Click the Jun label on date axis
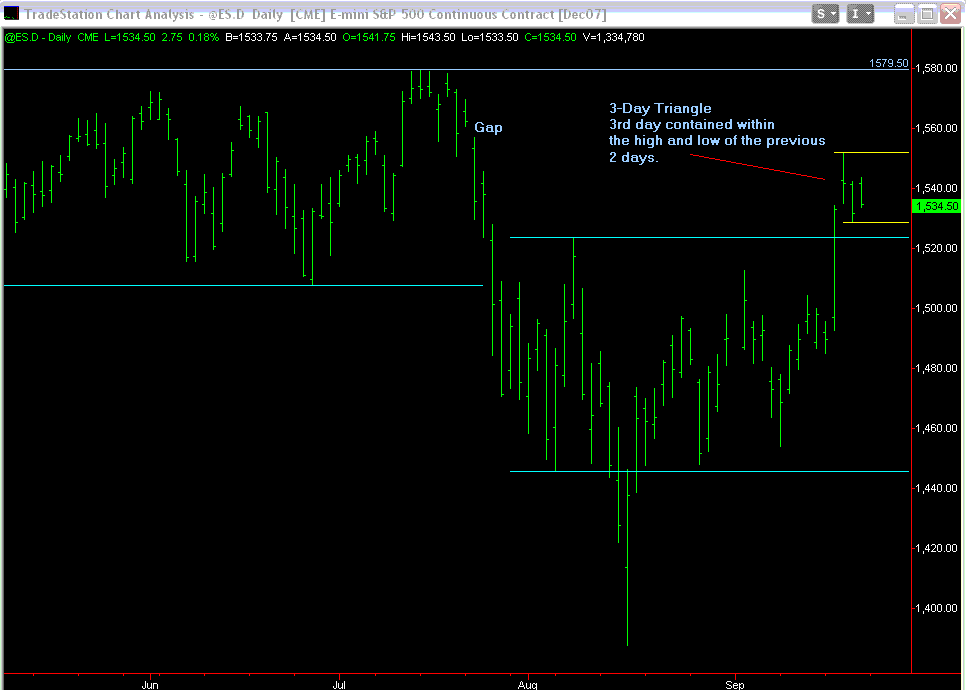The image size is (966, 690). point(150,684)
